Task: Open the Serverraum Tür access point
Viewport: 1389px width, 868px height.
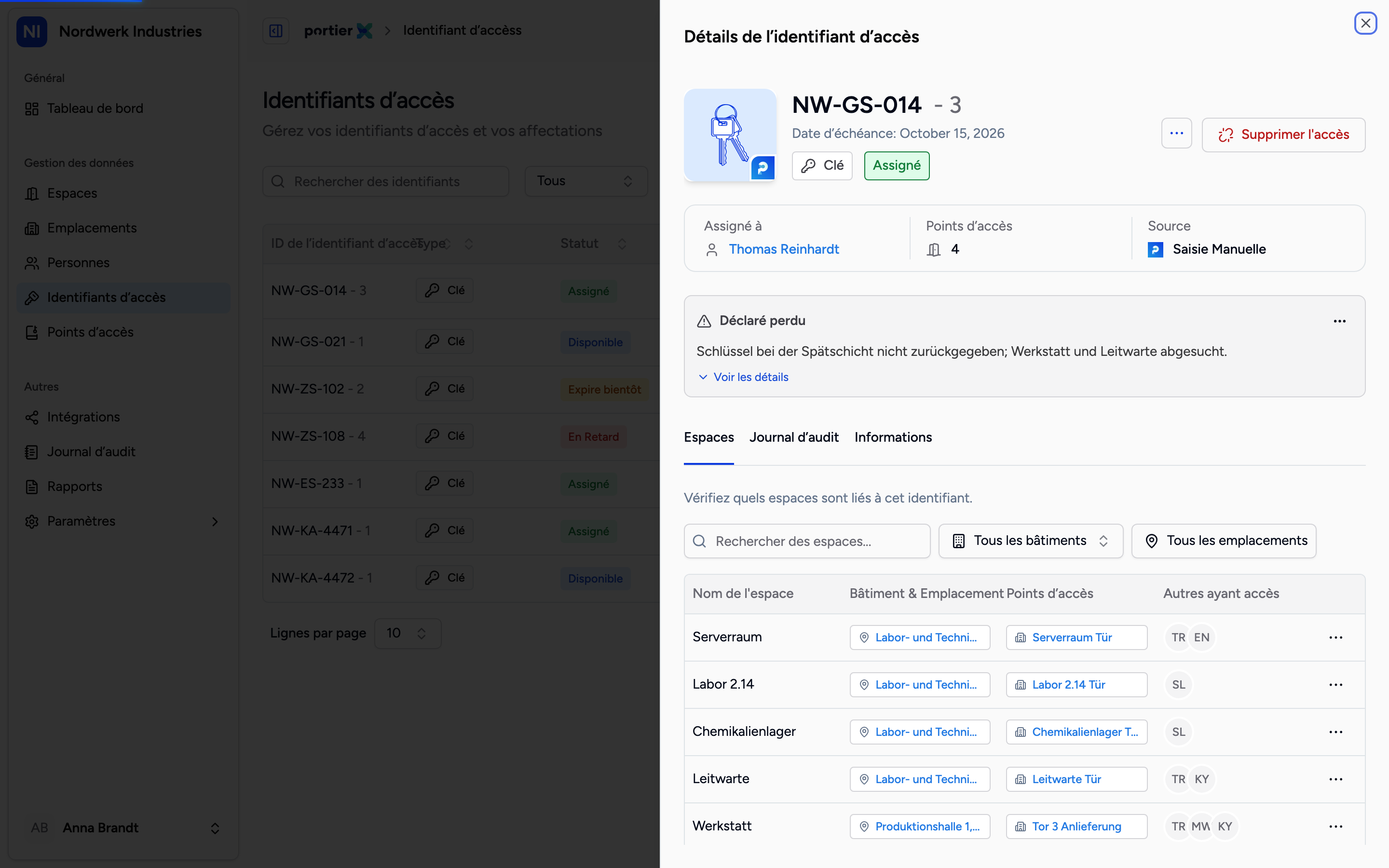Action: 1076,637
